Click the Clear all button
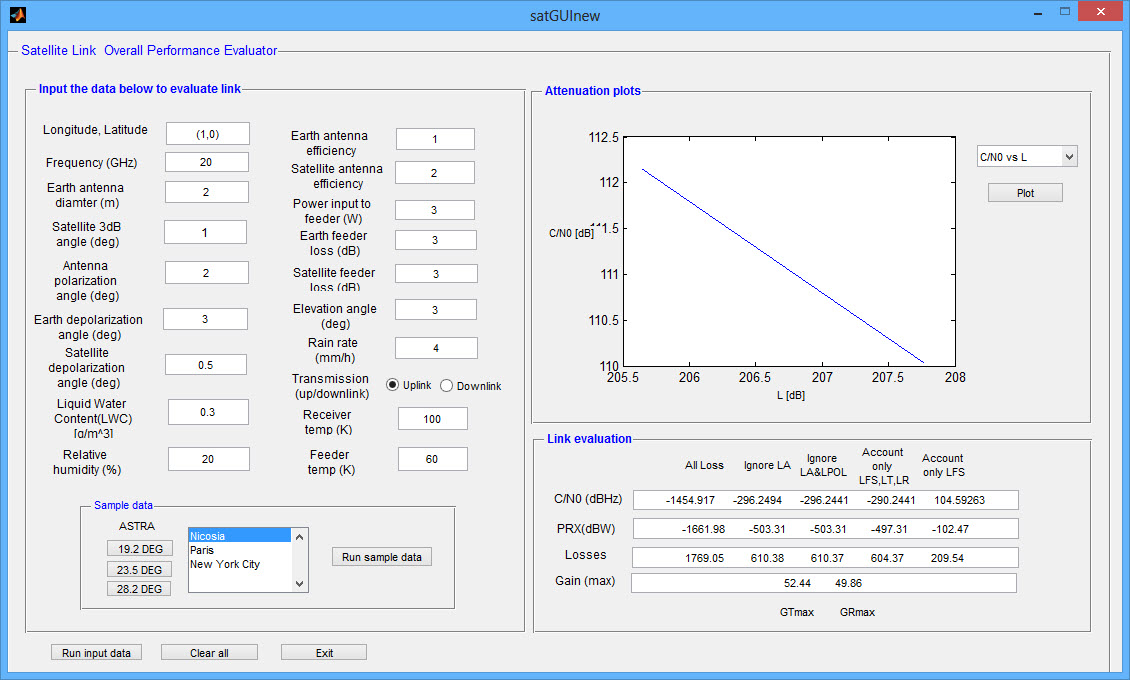The image size is (1130, 680). coord(209,653)
